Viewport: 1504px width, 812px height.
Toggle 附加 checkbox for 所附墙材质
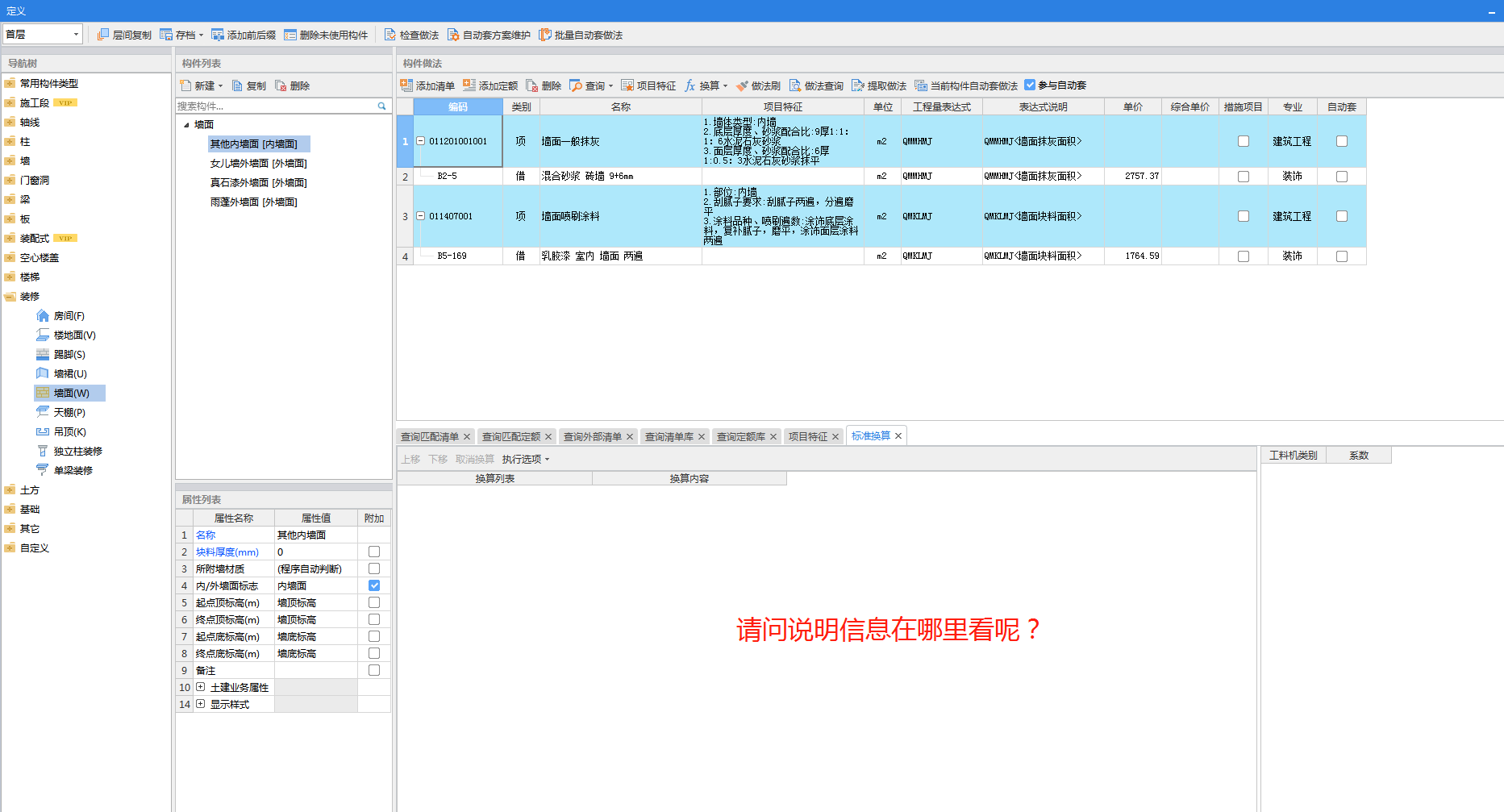tap(374, 568)
